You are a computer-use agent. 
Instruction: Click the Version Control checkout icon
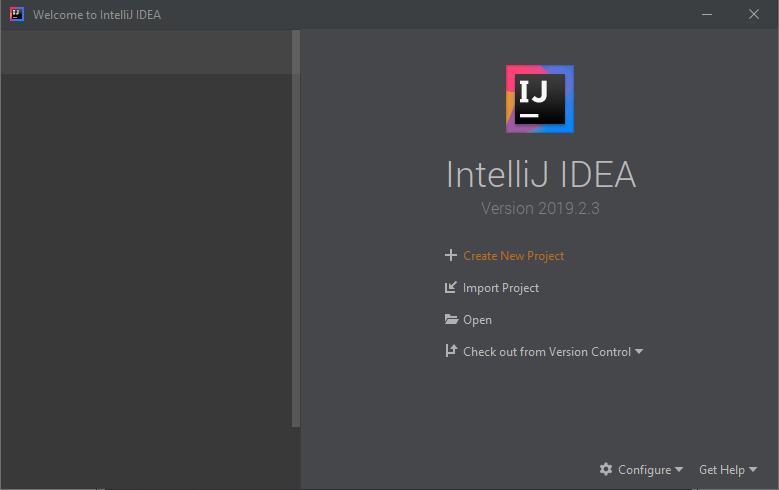(450, 352)
